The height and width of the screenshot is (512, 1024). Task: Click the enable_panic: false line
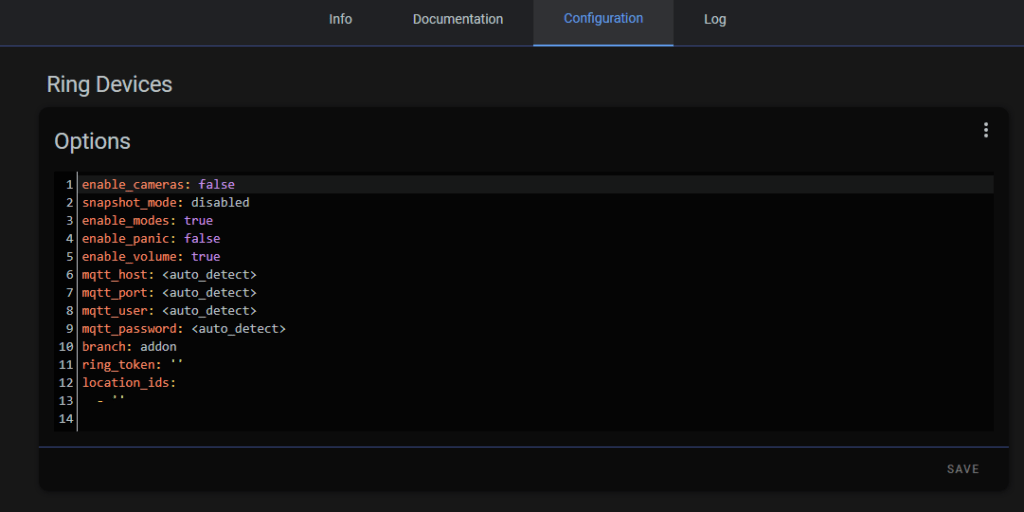point(151,238)
